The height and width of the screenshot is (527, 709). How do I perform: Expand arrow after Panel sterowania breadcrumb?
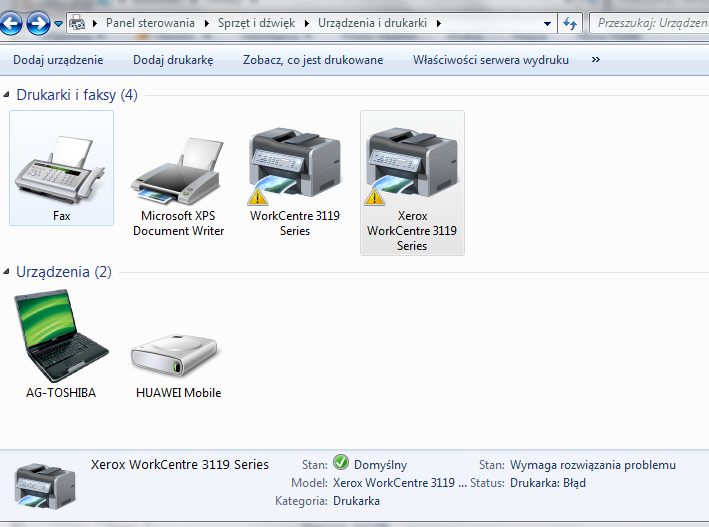pyautogui.click(x=207, y=24)
